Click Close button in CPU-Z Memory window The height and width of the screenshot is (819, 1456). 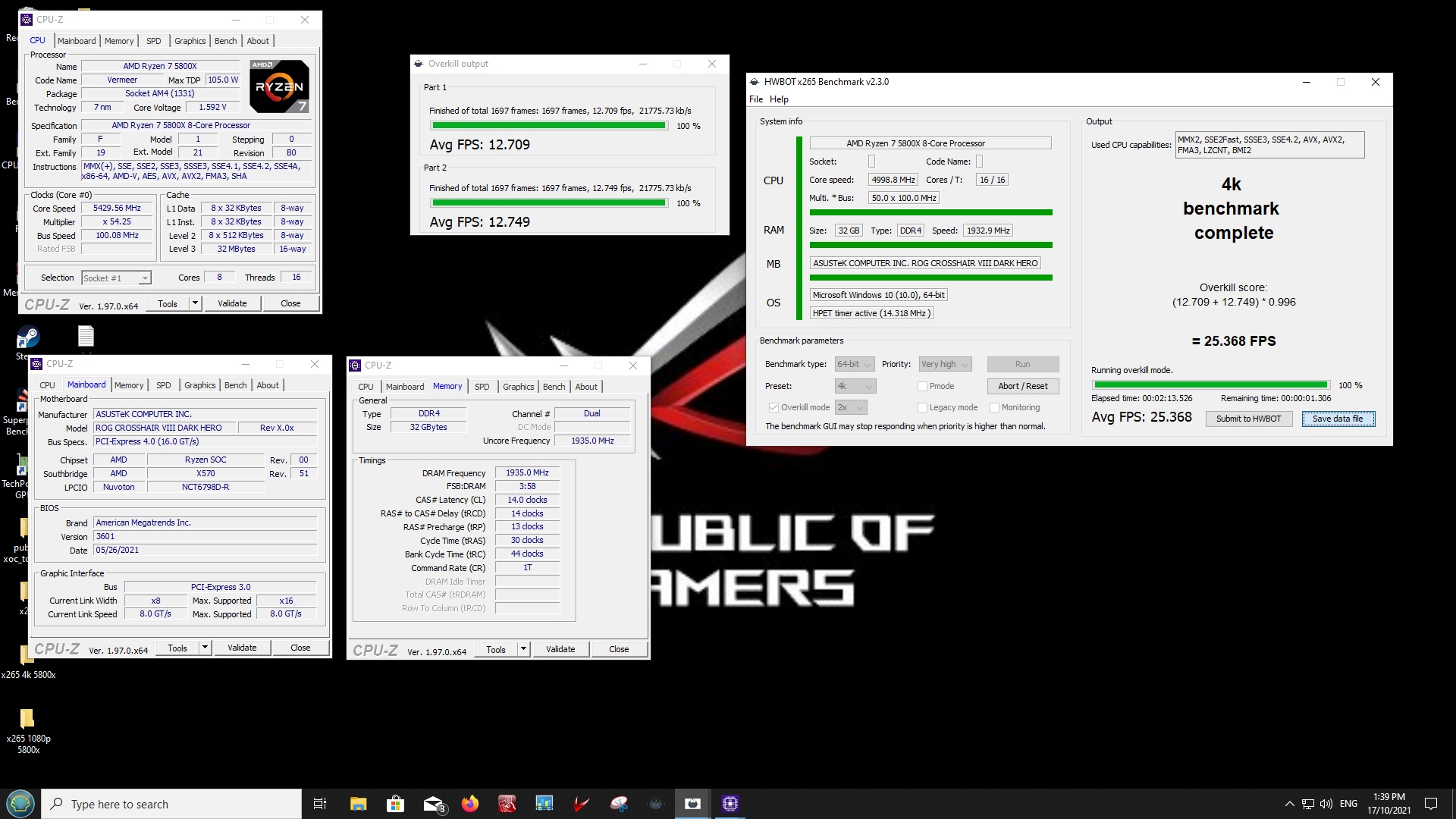[619, 649]
